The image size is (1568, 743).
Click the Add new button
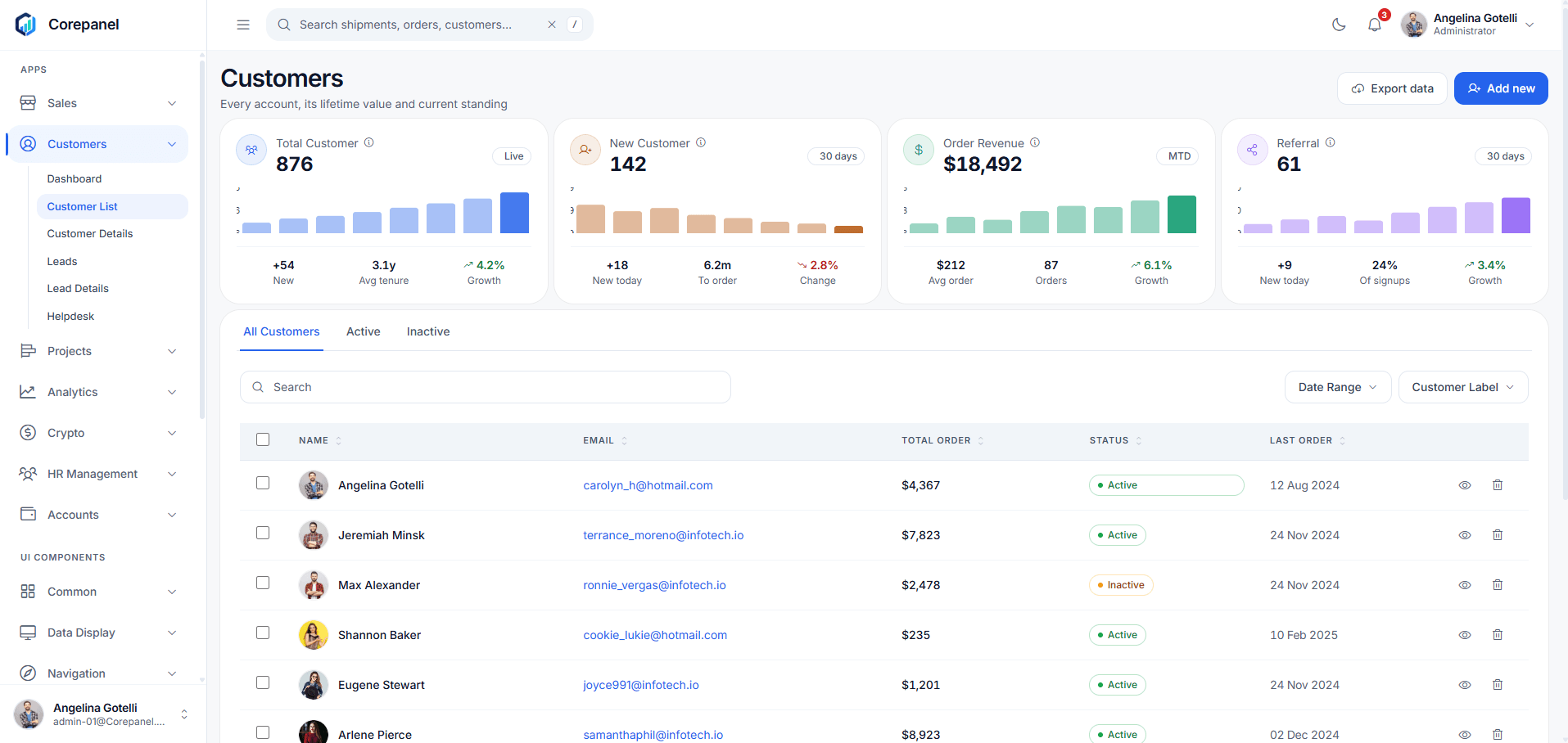[1501, 88]
